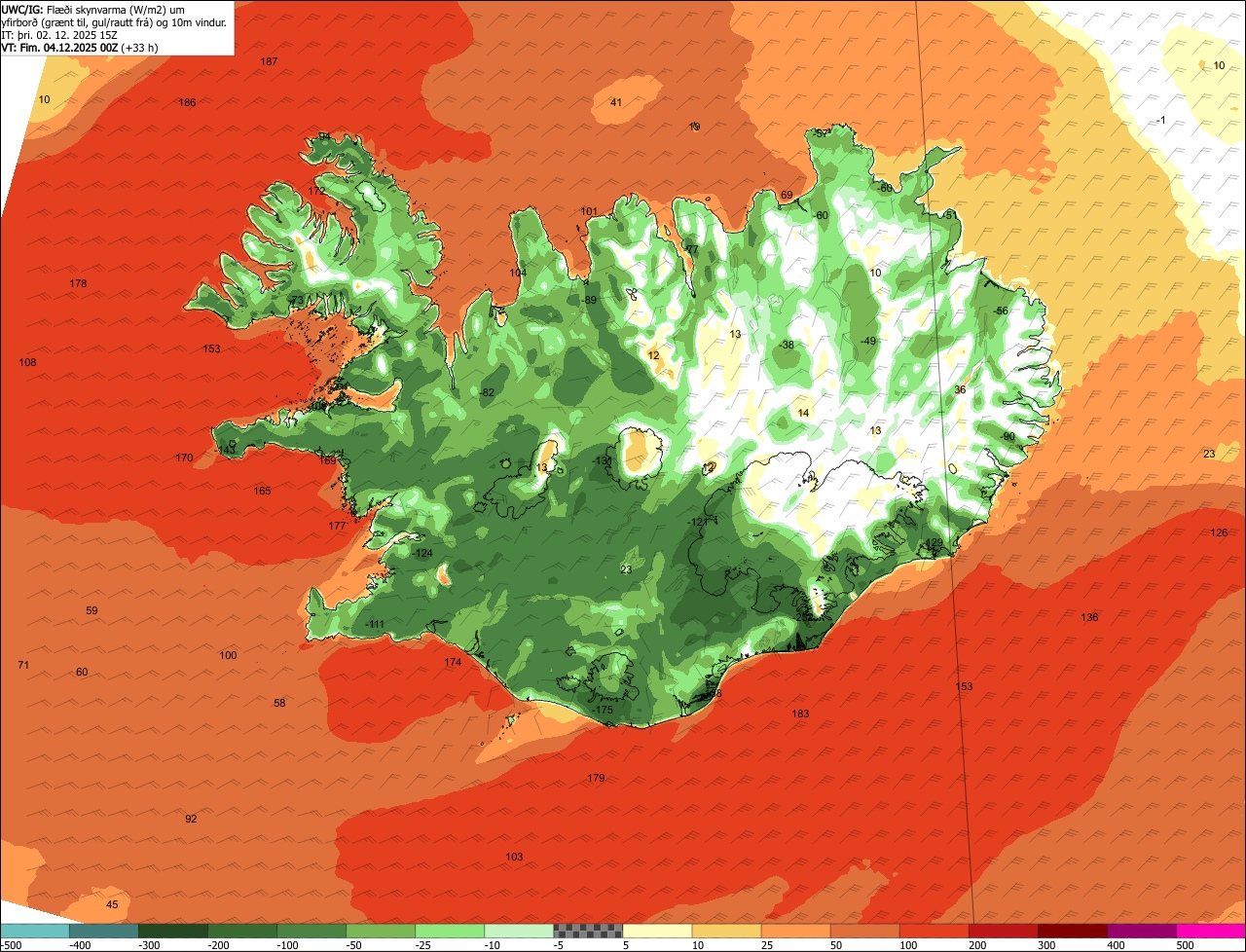Click the flux value -49 on the map
1246x952 pixels.
867,341
